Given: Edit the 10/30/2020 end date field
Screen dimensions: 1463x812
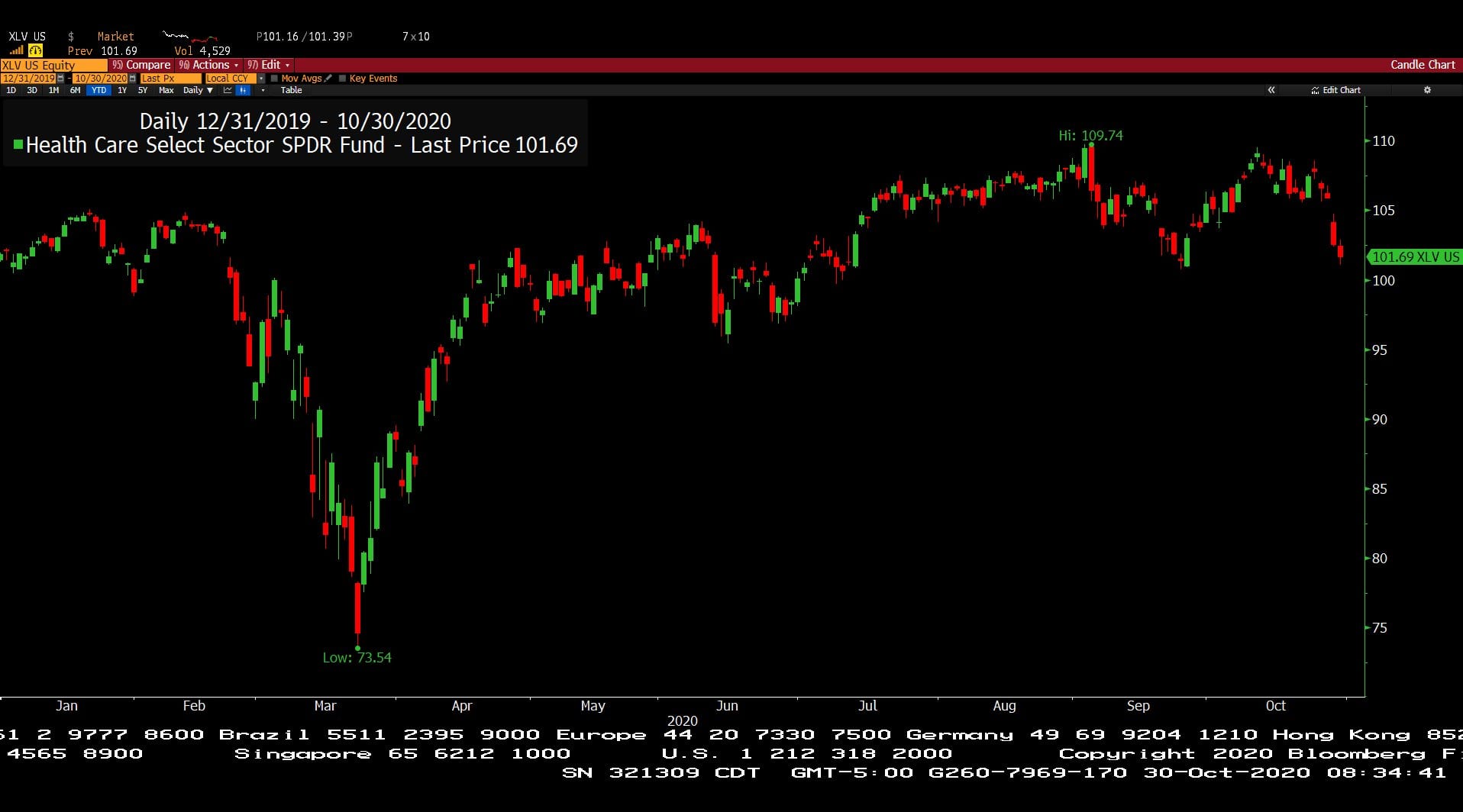Looking at the screenshot, I should point(100,79).
